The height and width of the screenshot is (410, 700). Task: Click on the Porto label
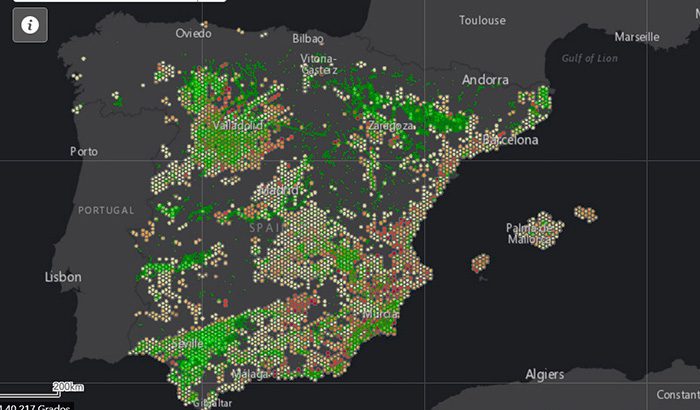84,152
